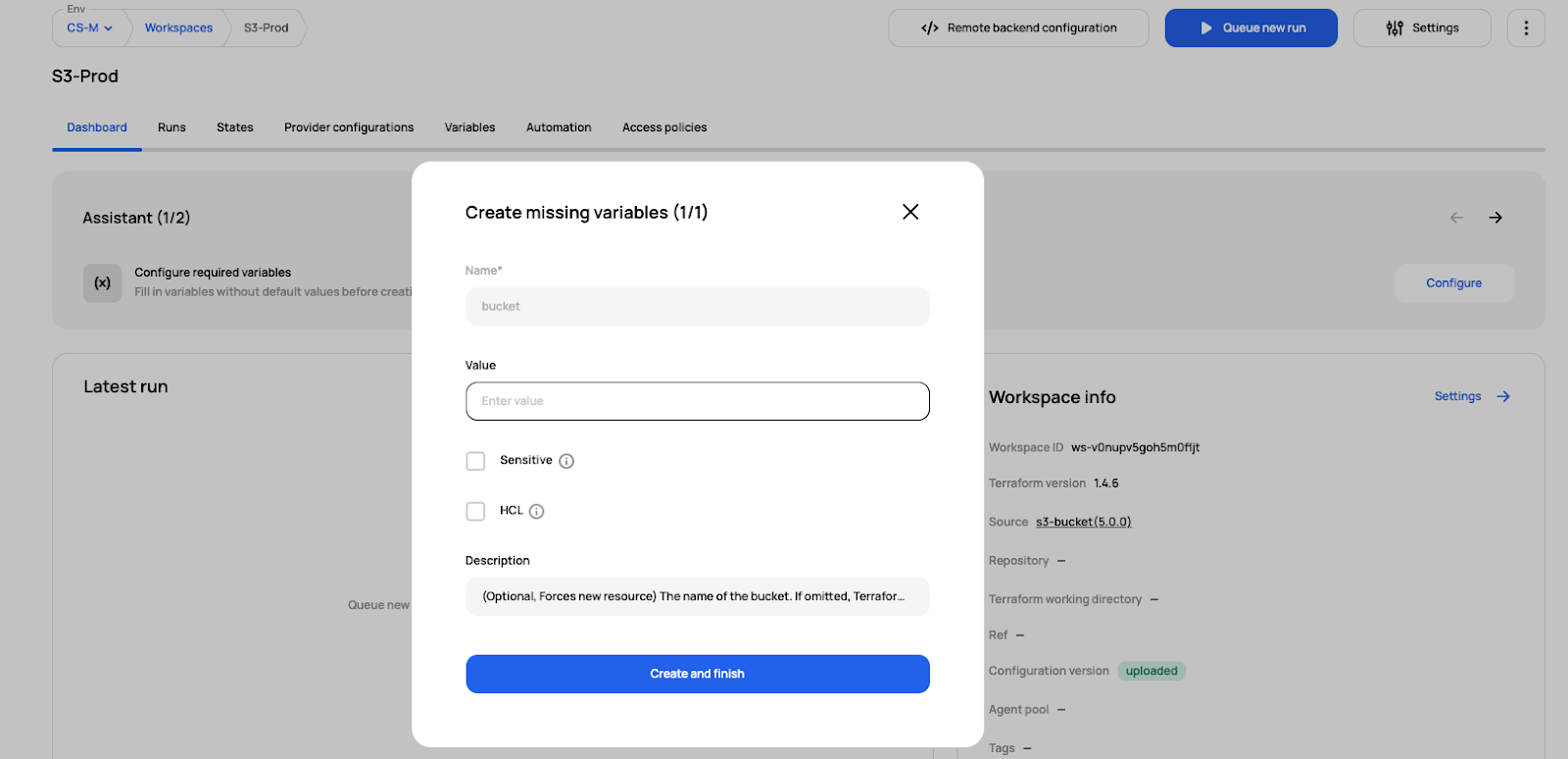Click the Queue new run button
This screenshot has width=1568, height=759.
pyautogui.click(x=1251, y=28)
